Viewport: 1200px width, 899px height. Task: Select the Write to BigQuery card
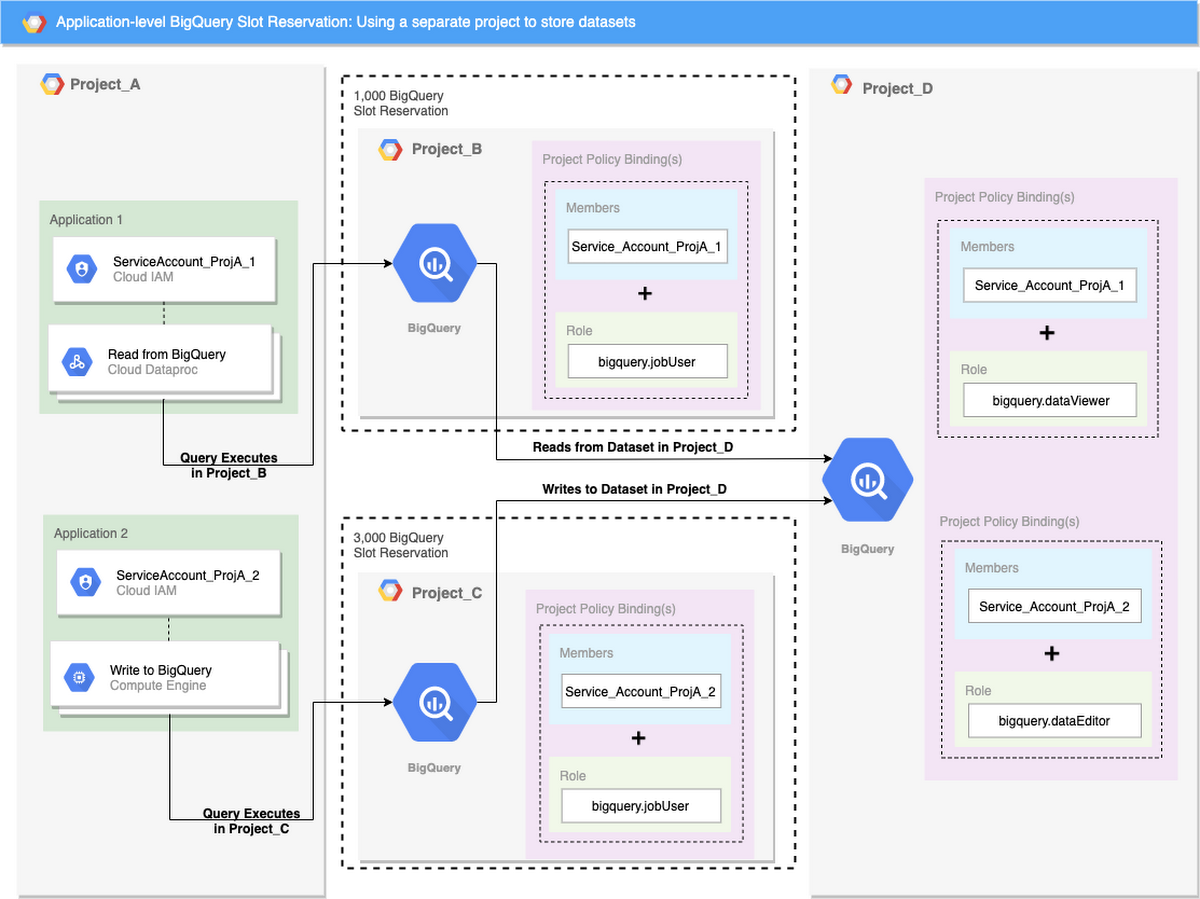(165, 677)
